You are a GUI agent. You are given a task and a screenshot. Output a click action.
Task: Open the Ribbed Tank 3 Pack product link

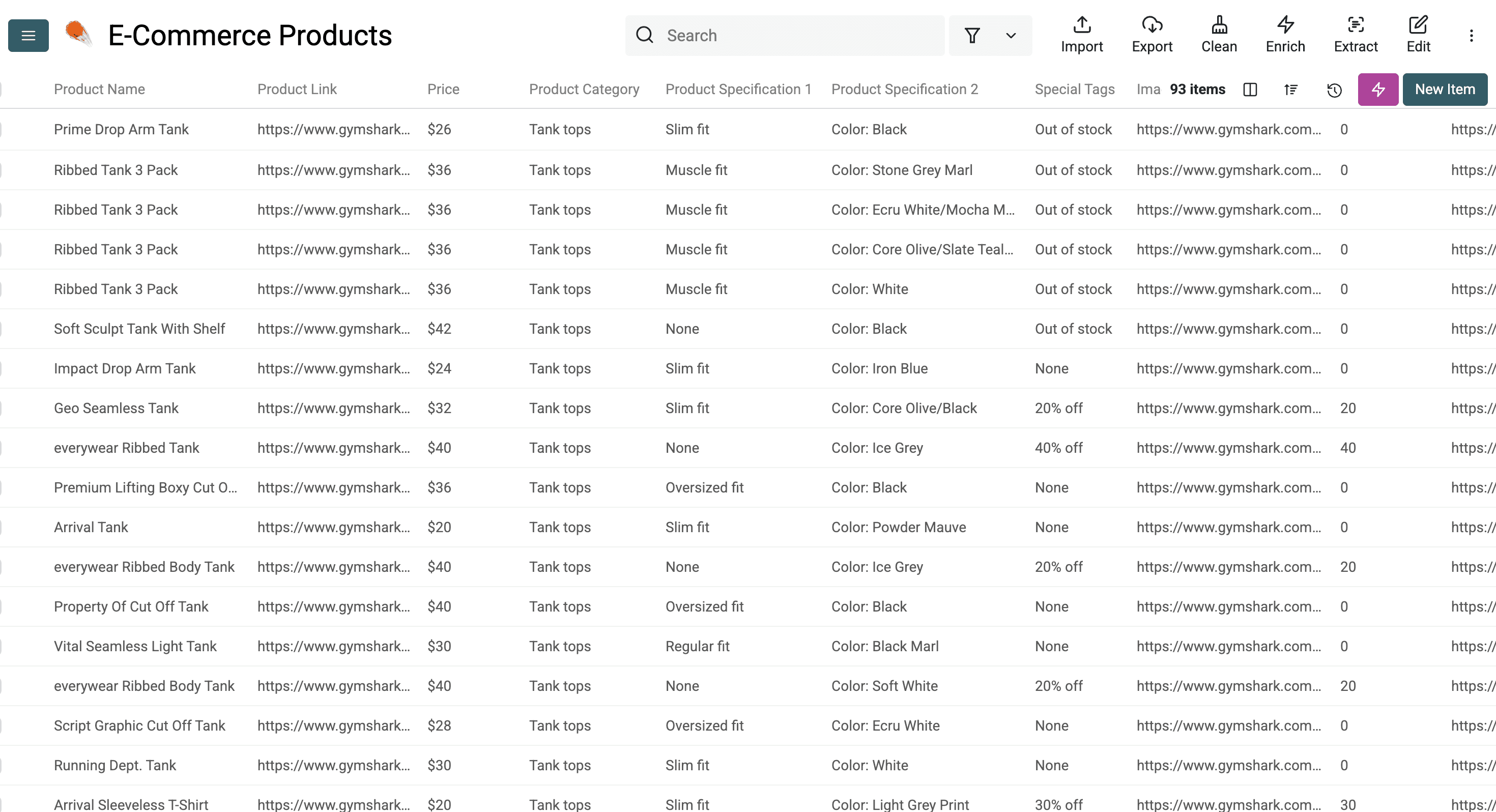(x=334, y=169)
